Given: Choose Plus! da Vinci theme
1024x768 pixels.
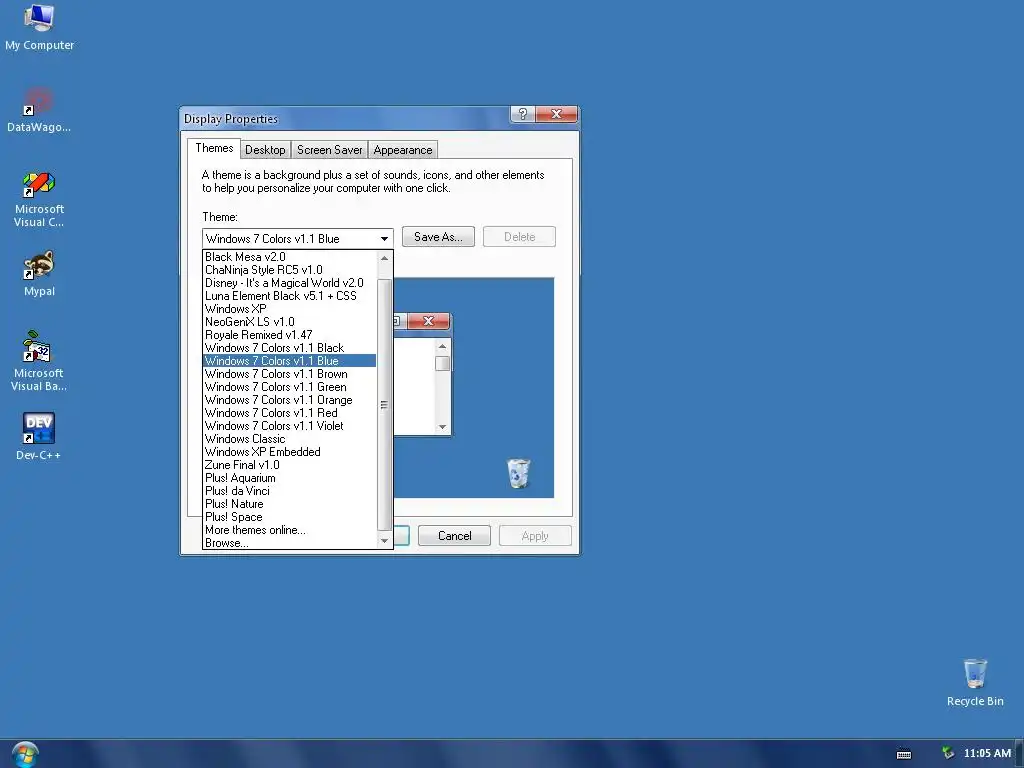Looking at the screenshot, I should tap(289, 491).
